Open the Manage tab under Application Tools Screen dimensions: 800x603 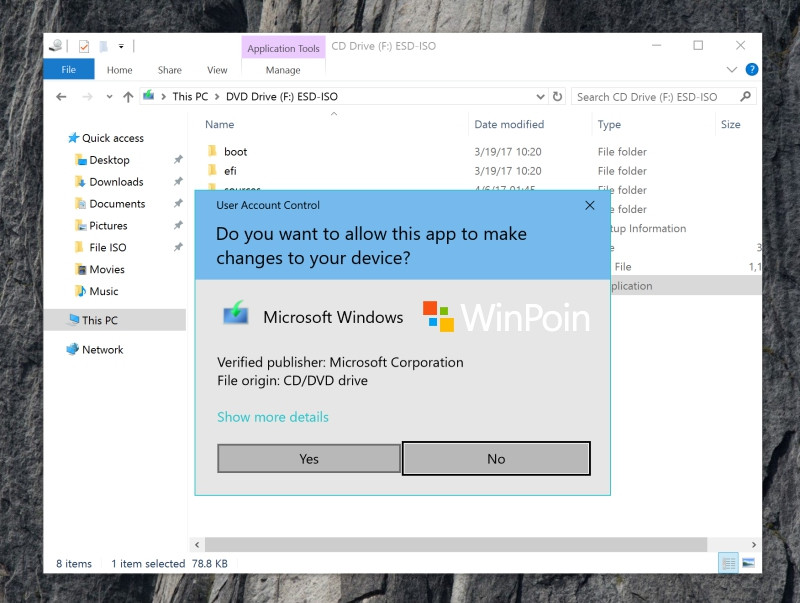coord(283,70)
